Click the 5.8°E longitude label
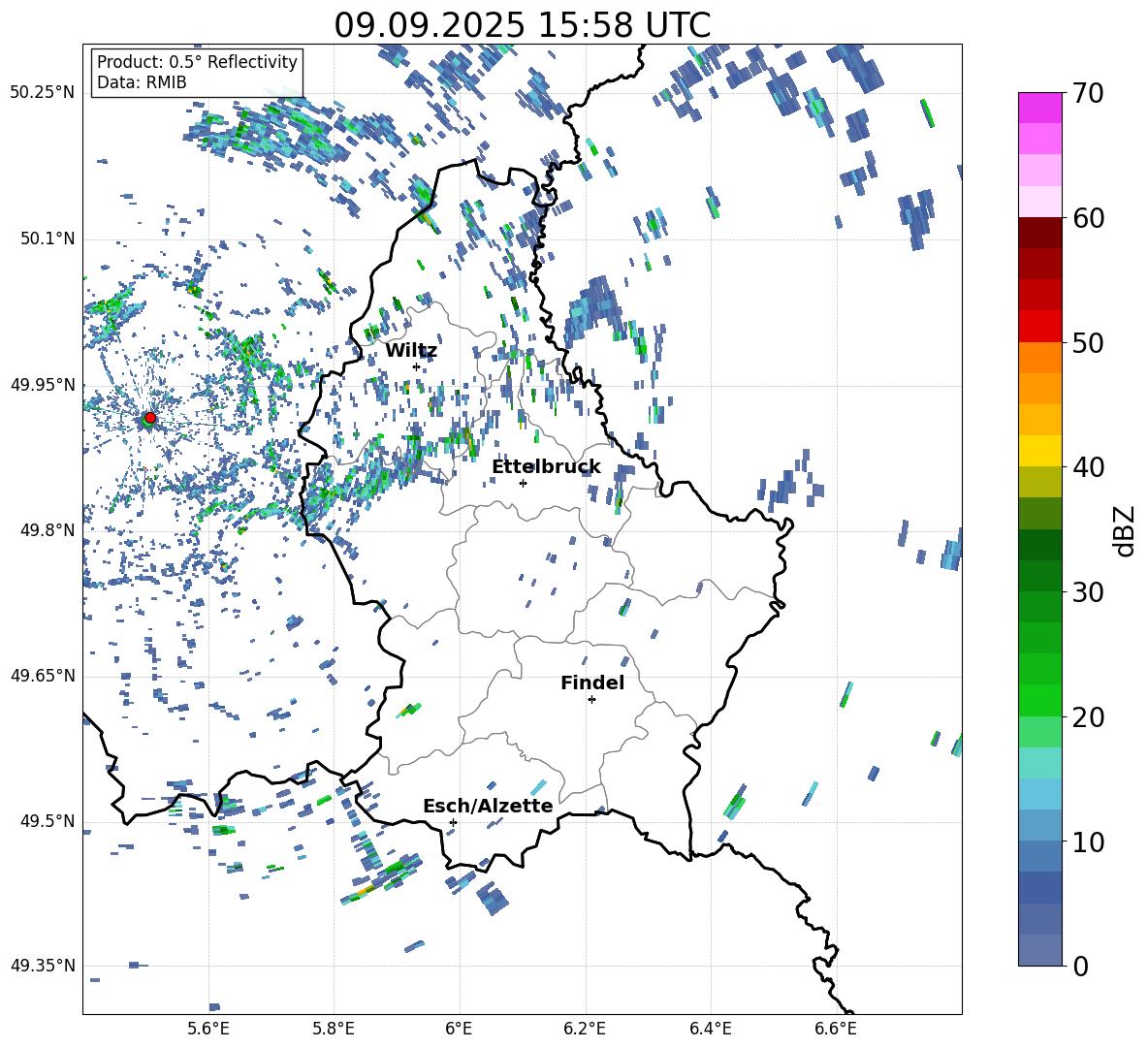The height and width of the screenshot is (1048, 1148). pos(334,1029)
